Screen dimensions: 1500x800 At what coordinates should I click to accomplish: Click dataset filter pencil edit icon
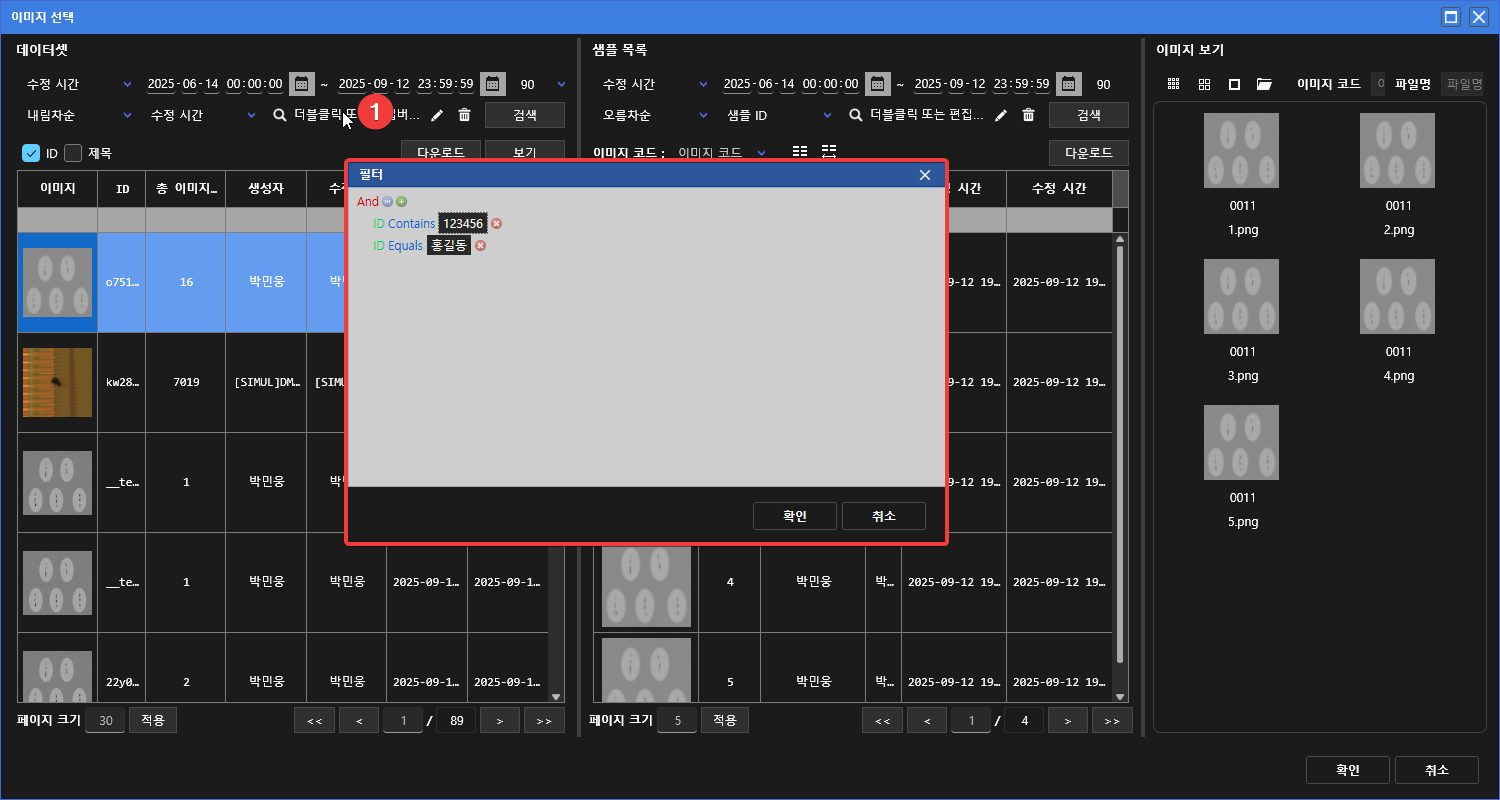(x=437, y=116)
